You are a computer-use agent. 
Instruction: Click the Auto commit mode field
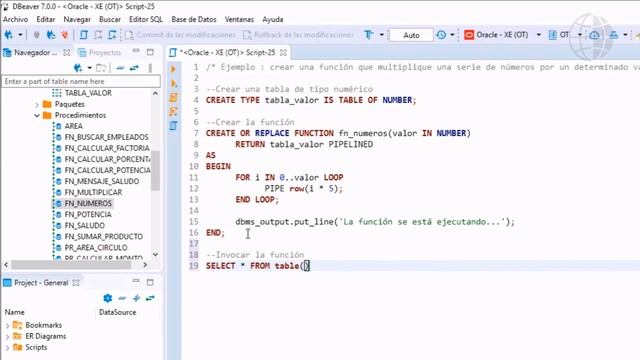coord(411,35)
